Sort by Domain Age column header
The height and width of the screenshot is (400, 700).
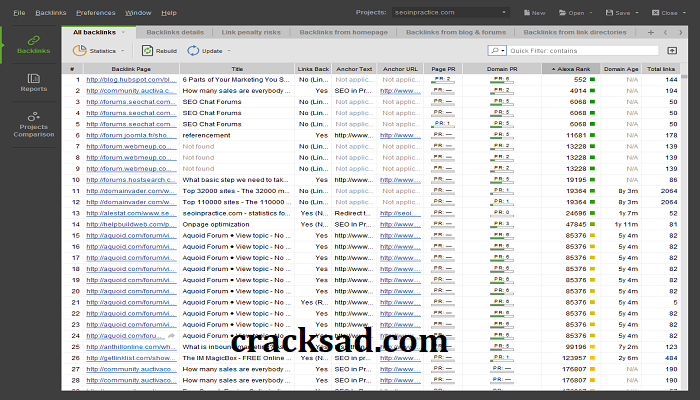coord(621,69)
